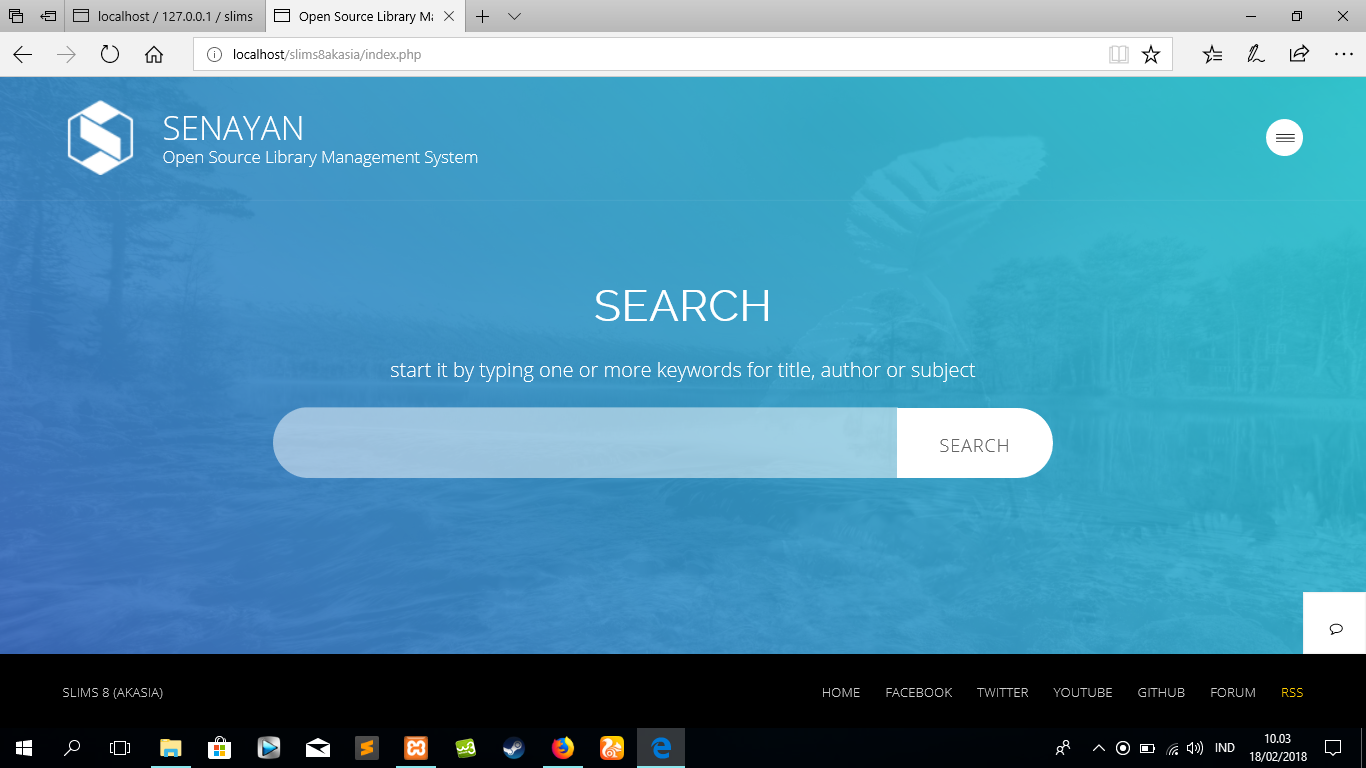The image size is (1366, 768).
Task: Open the HOME footer link
Action: [841, 692]
